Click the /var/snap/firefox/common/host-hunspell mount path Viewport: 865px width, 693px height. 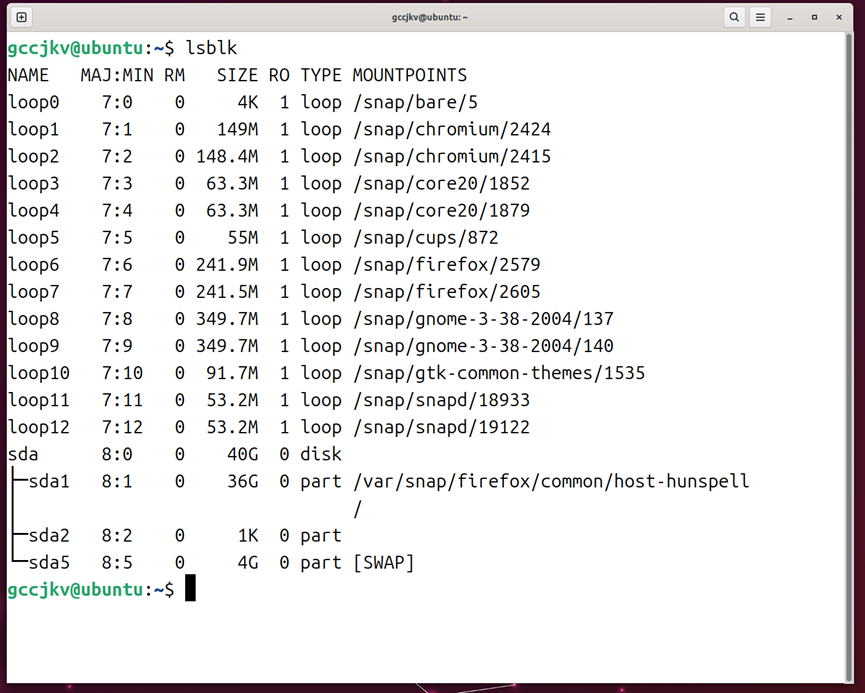click(551, 481)
